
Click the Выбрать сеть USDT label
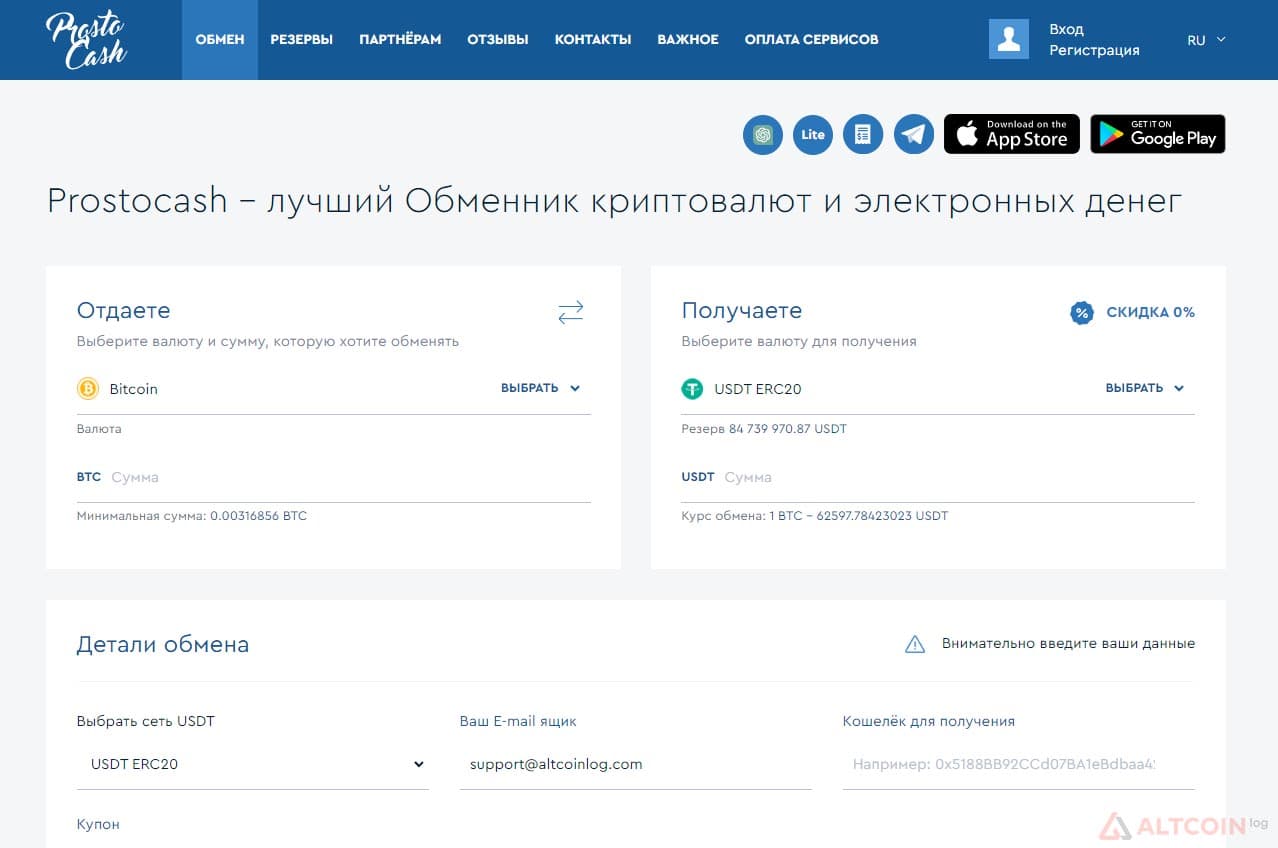pyautogui.click(x=146, y=721)
